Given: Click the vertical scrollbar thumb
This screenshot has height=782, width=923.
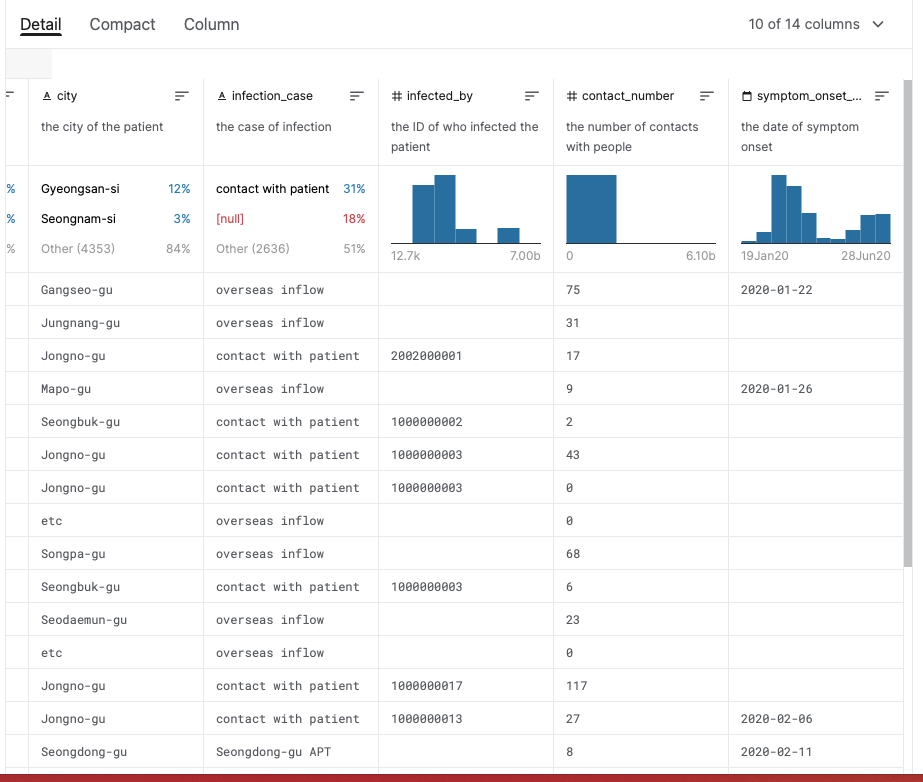Looking at the screenshot, I should click(908, 323).
